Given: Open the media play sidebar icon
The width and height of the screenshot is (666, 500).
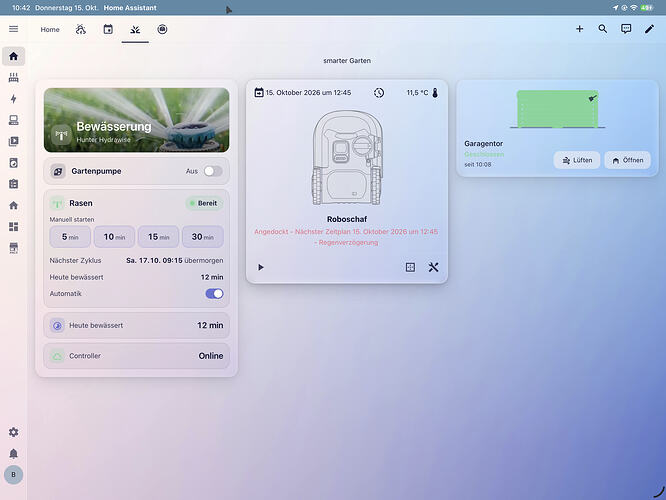Looking at the screenshot, I should 14,141.
